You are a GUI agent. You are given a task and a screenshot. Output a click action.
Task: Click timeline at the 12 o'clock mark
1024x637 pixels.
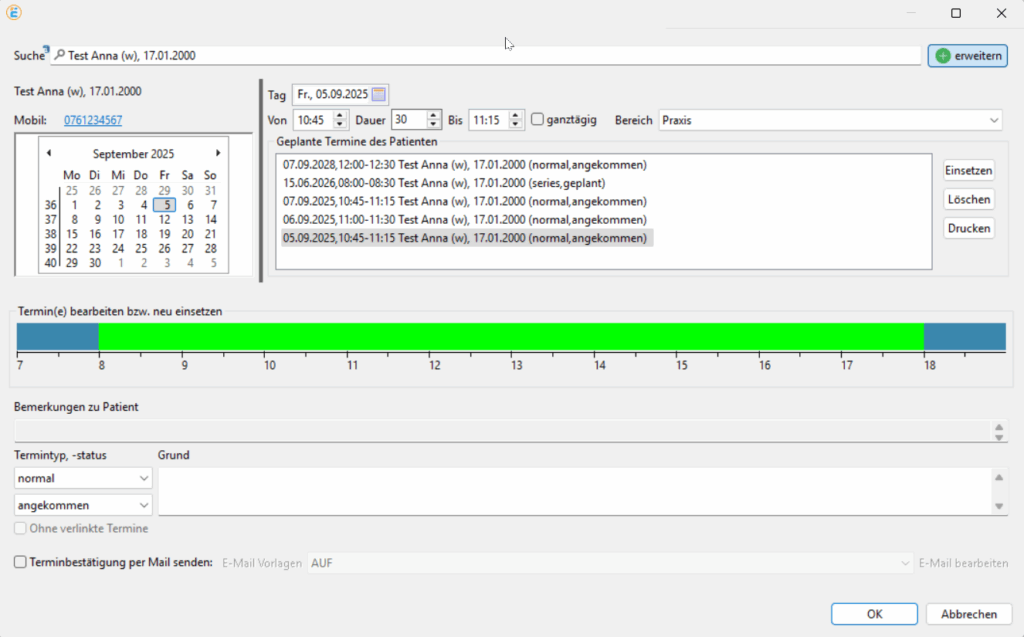pyautogui.click(x=435, y=337)
